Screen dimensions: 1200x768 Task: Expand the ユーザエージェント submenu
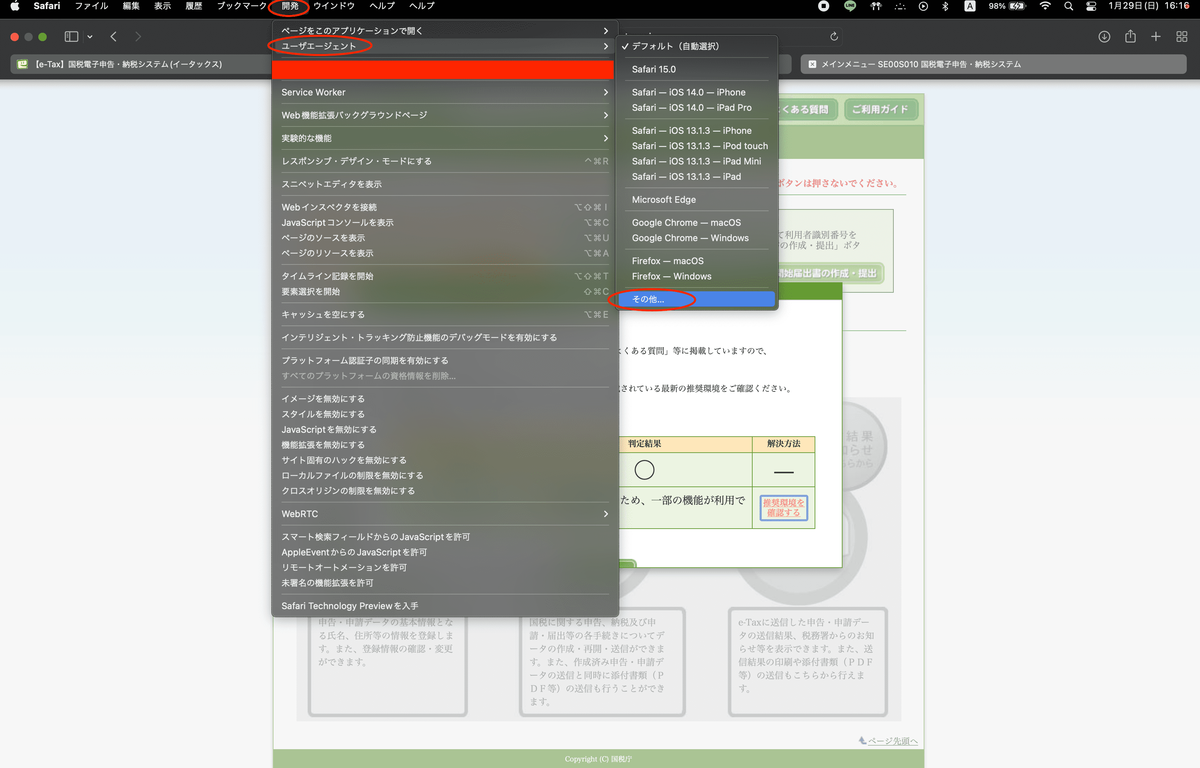(445, 46)
